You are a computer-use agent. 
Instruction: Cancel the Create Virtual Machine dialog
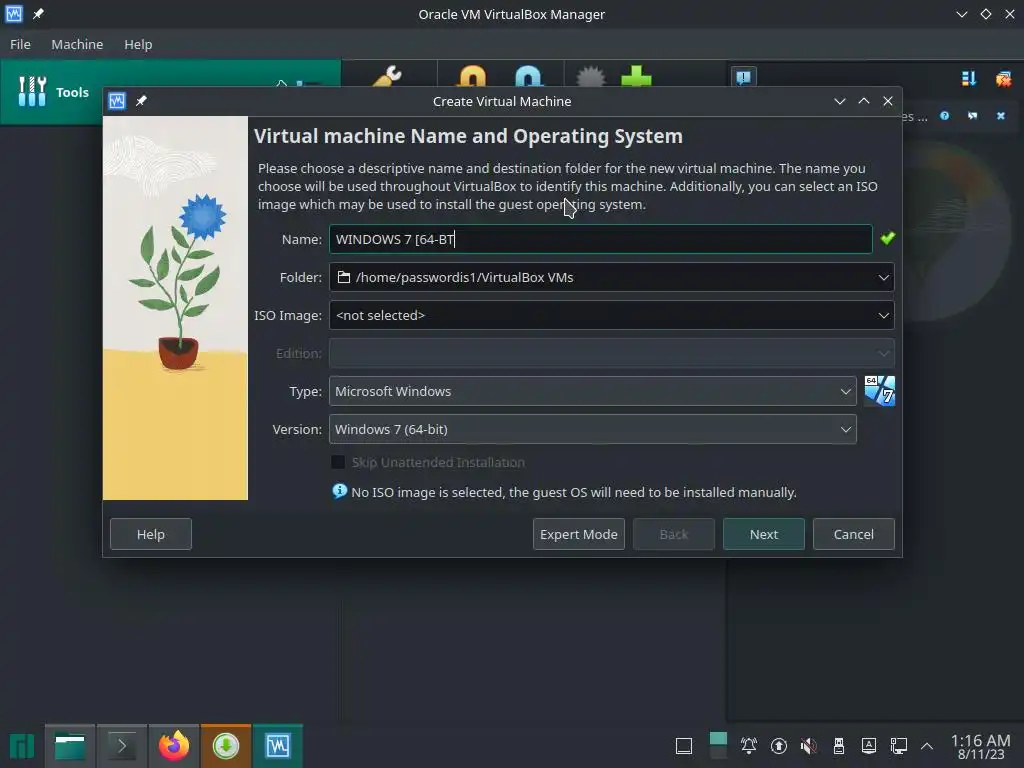point(854,534)
